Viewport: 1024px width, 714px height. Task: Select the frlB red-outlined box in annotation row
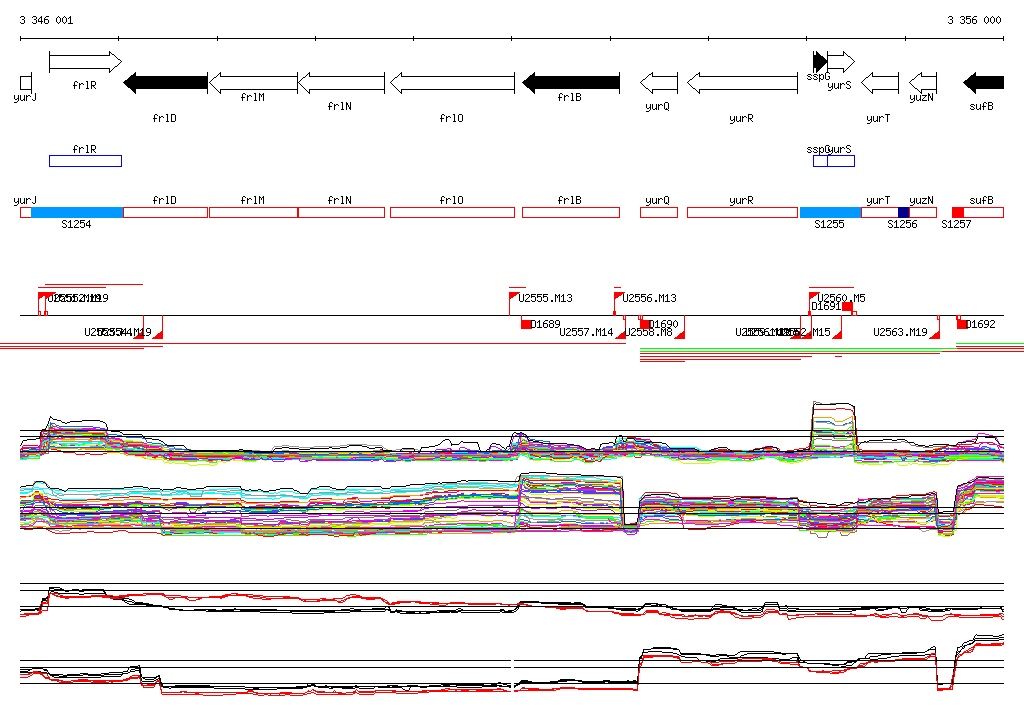(x=571, y=212)
